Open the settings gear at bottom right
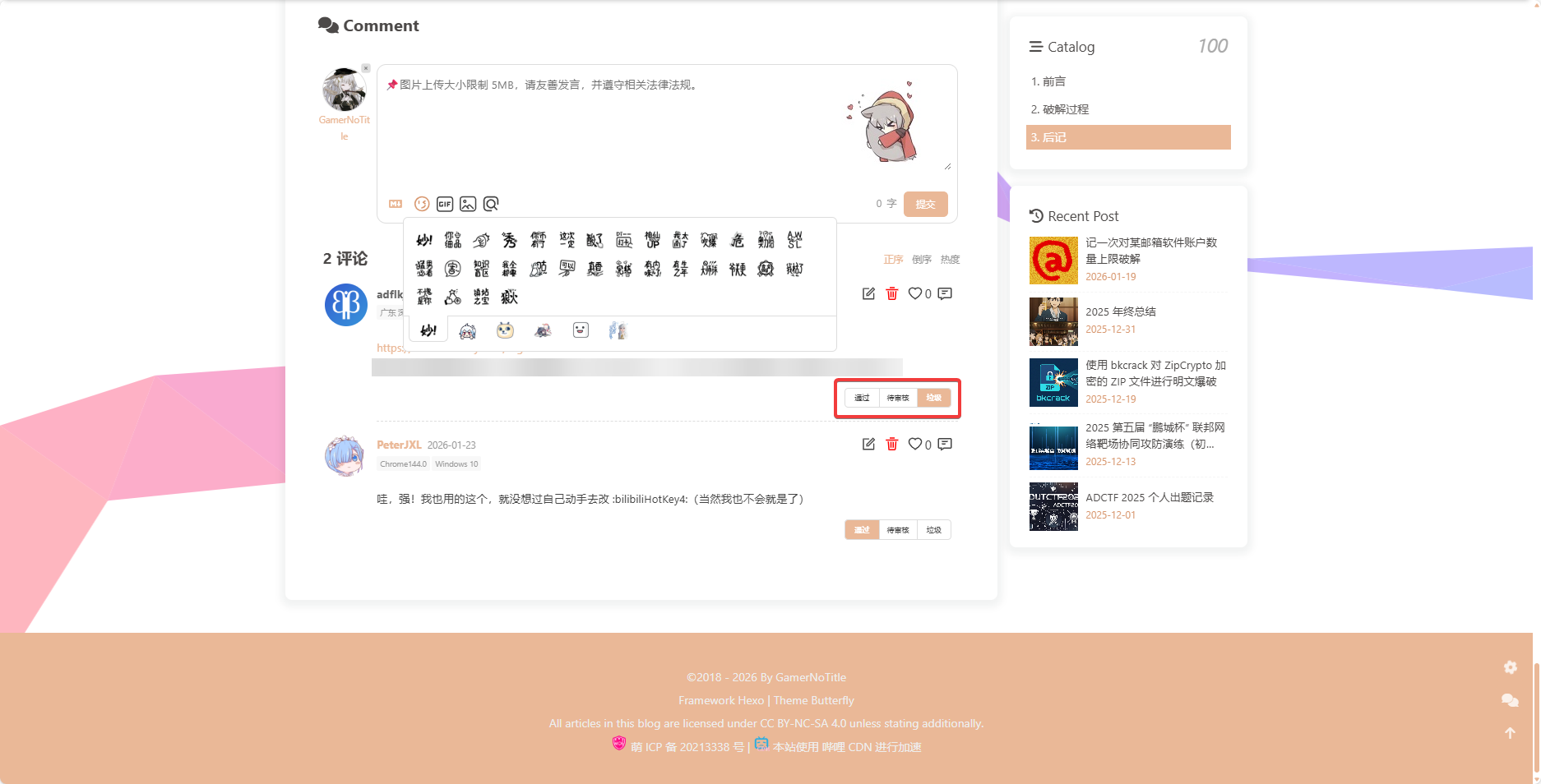This screenshot has width=1541, height=784. 1511,667
